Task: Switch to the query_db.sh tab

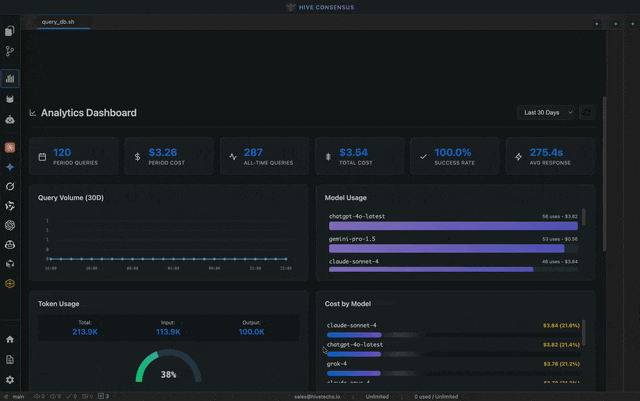Action: [58, 21]
